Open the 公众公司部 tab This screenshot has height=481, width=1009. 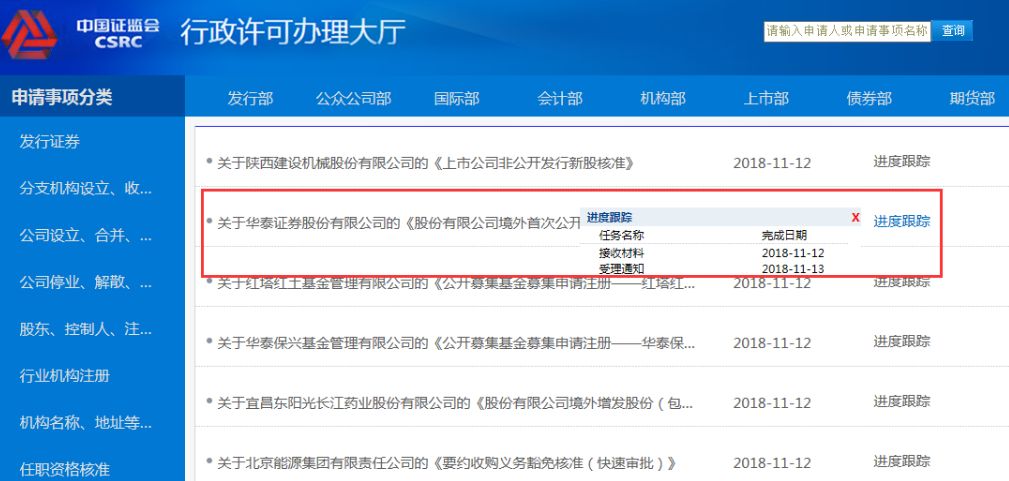click(x=353, y=99)
